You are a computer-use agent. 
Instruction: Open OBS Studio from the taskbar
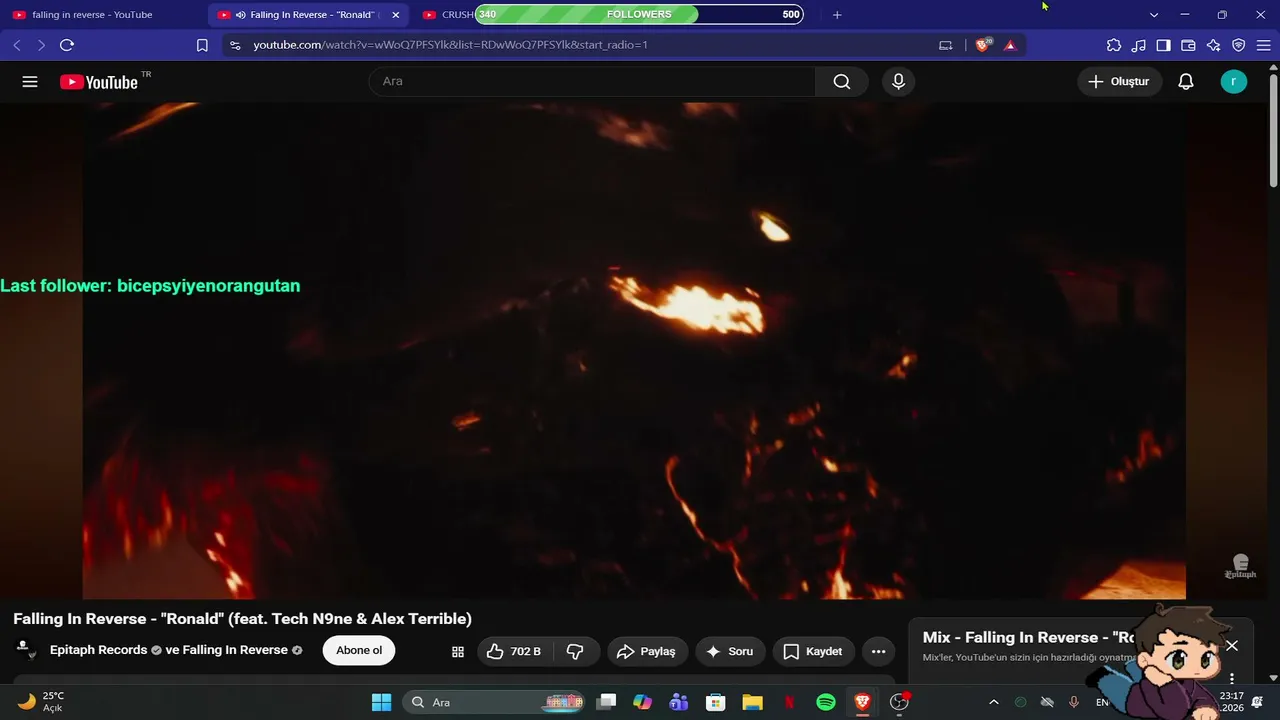899,702
